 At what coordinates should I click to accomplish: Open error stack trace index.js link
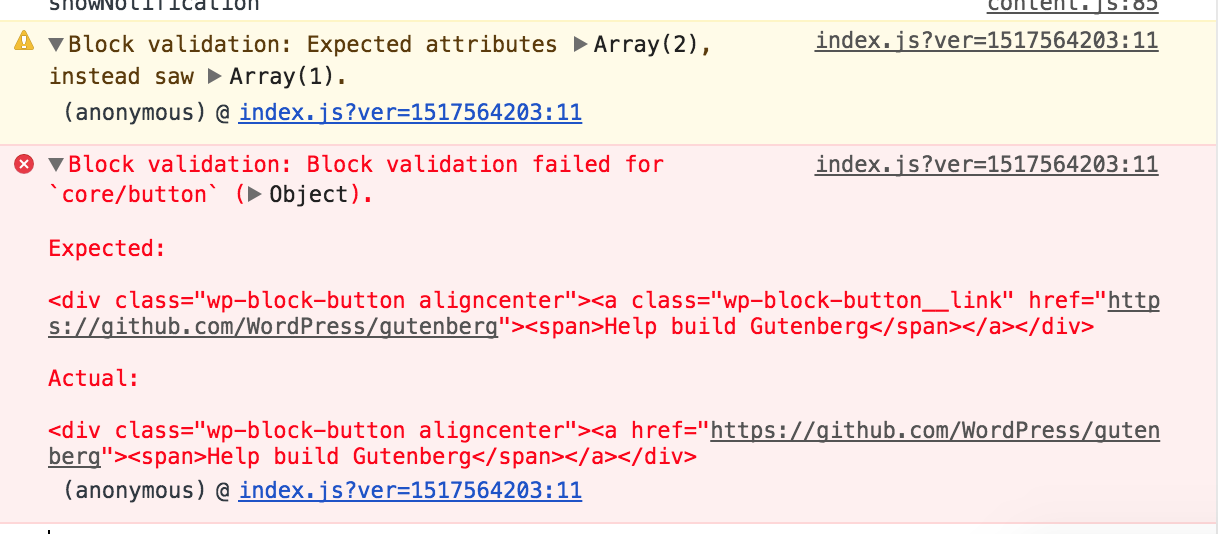point(410,490)
